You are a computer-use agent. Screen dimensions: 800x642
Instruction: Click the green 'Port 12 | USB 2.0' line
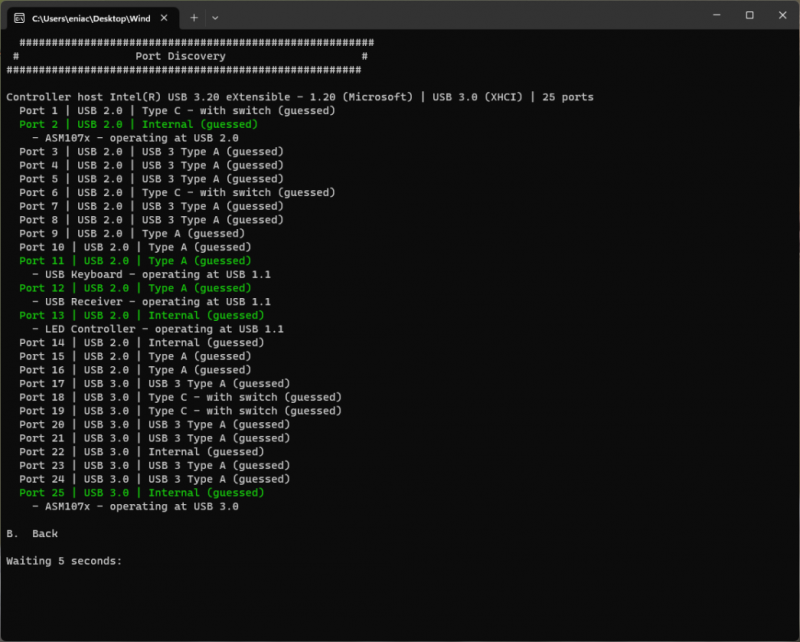click(135, 288)
